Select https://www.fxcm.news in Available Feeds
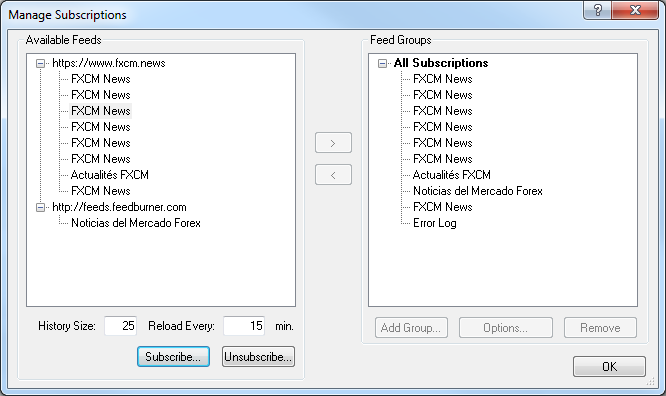 pos(109,63)
